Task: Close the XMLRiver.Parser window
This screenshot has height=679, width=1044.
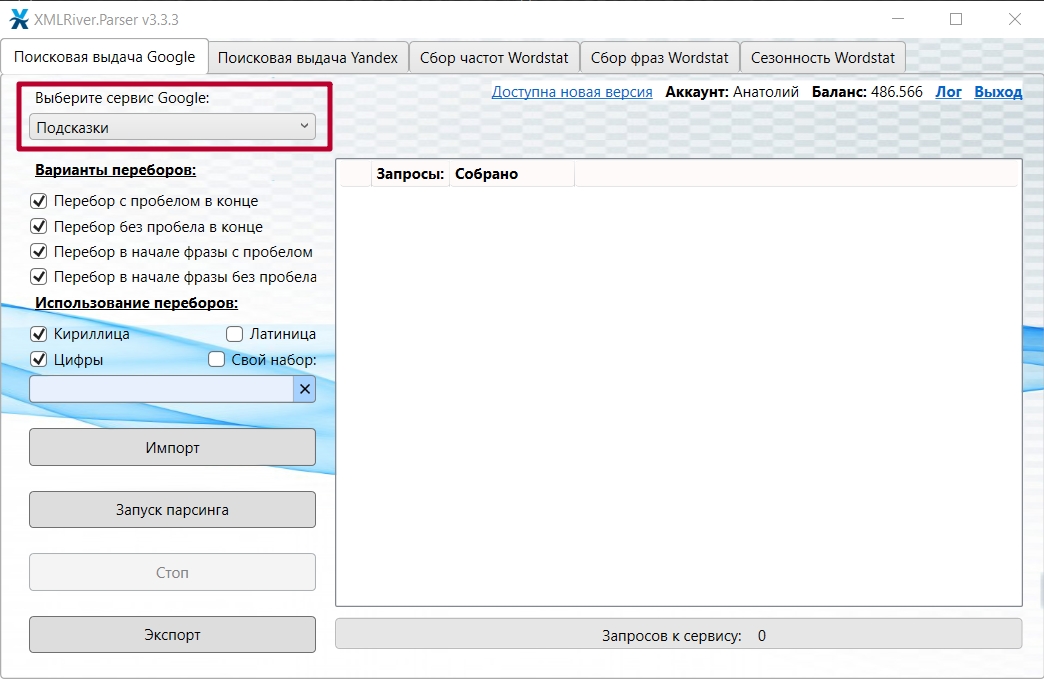Action: tap(1014, 19)
